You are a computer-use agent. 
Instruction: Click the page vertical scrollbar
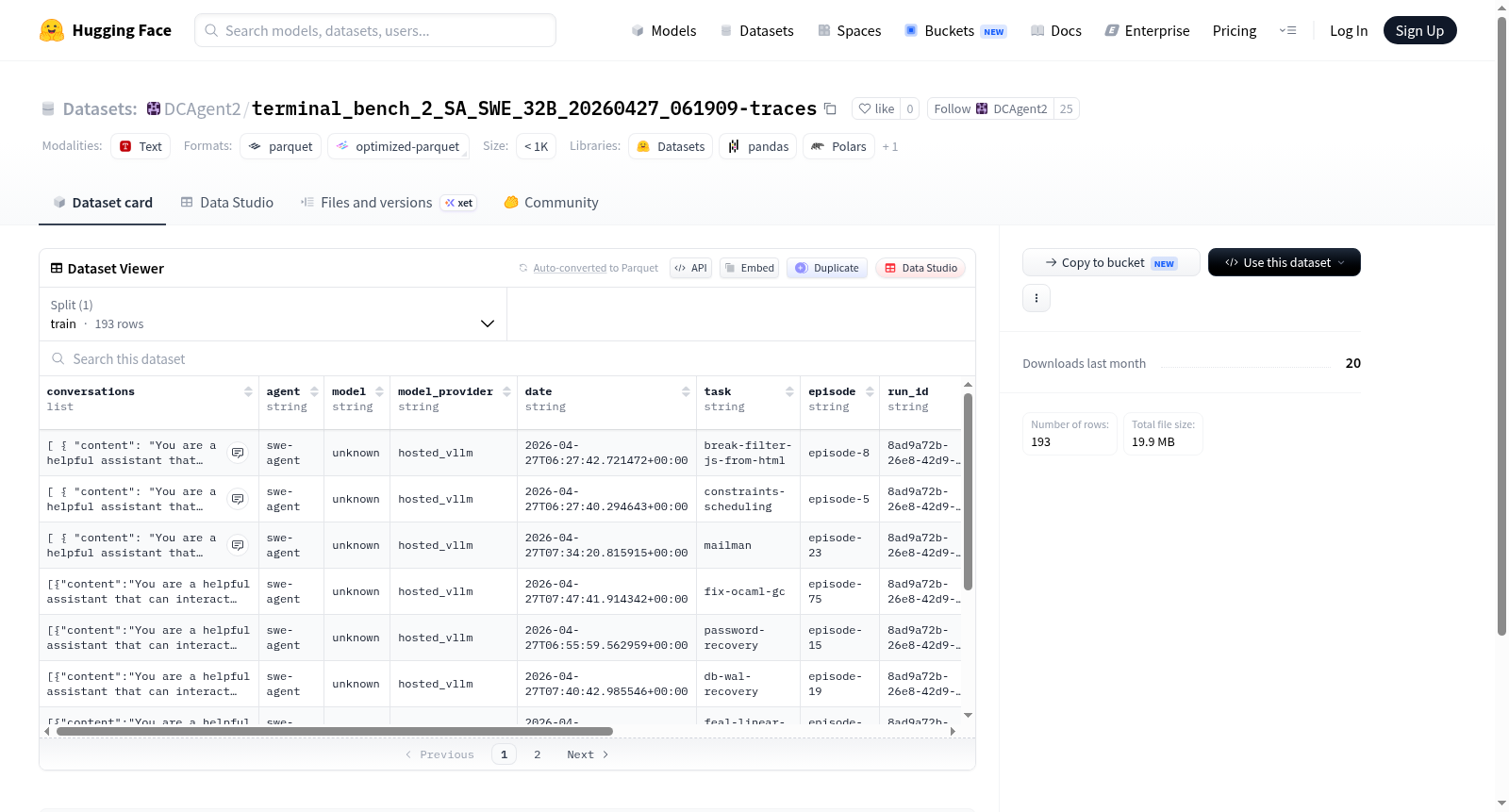pos(1501,325)
